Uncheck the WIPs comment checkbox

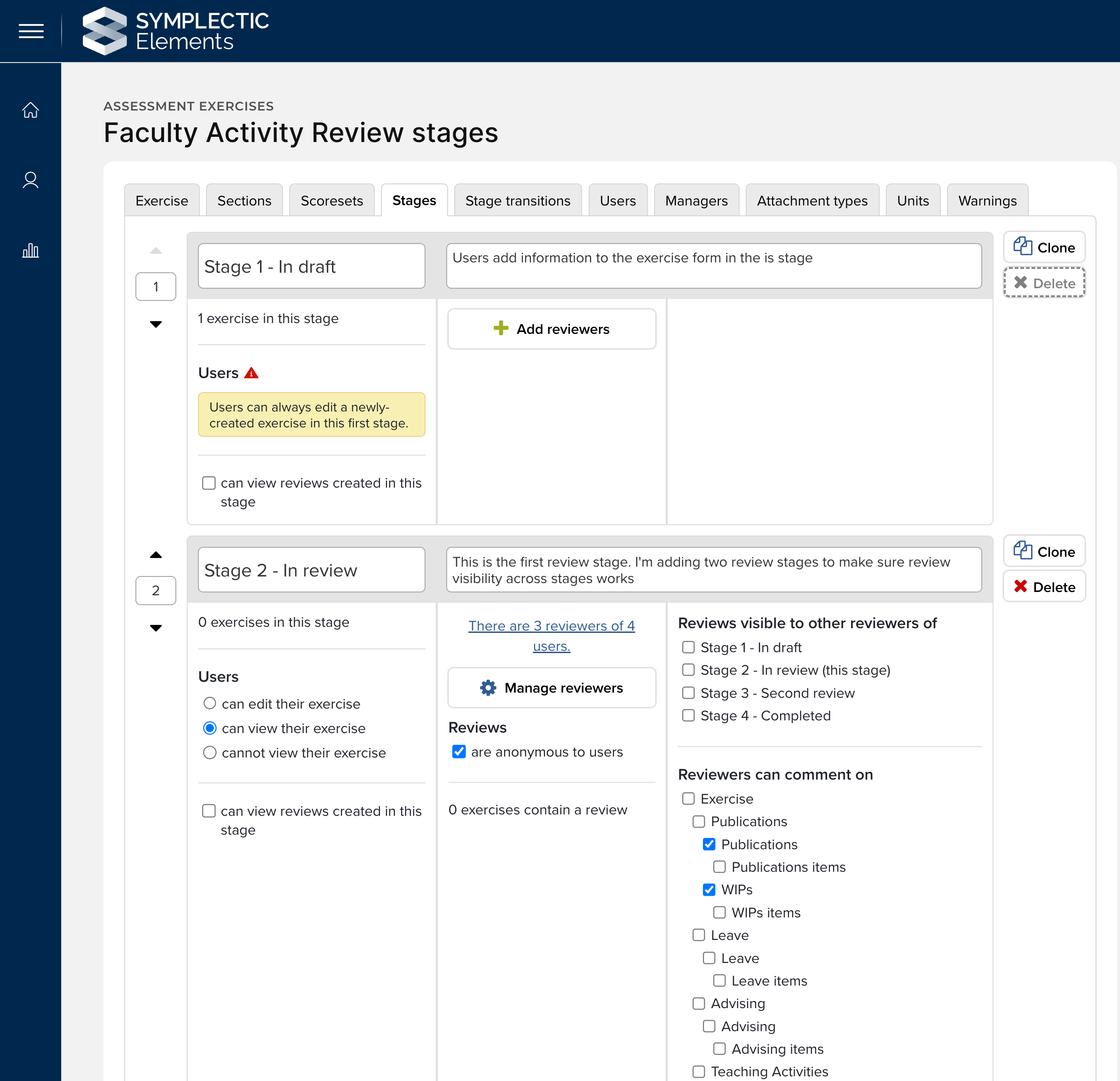click(x=709, y=890)
